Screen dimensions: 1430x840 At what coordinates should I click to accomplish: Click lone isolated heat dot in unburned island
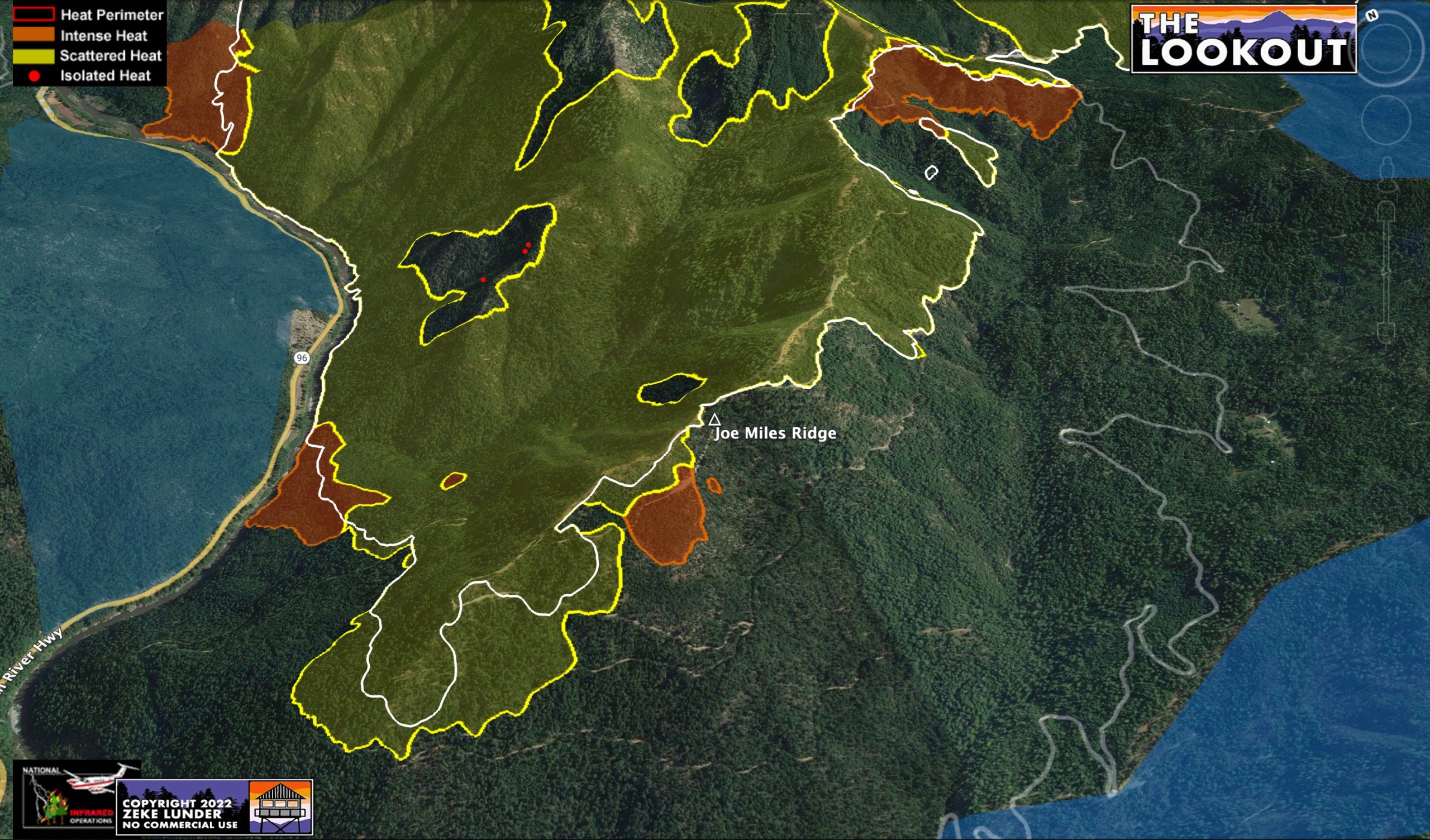pyautogui.click(x=483, y=279)
